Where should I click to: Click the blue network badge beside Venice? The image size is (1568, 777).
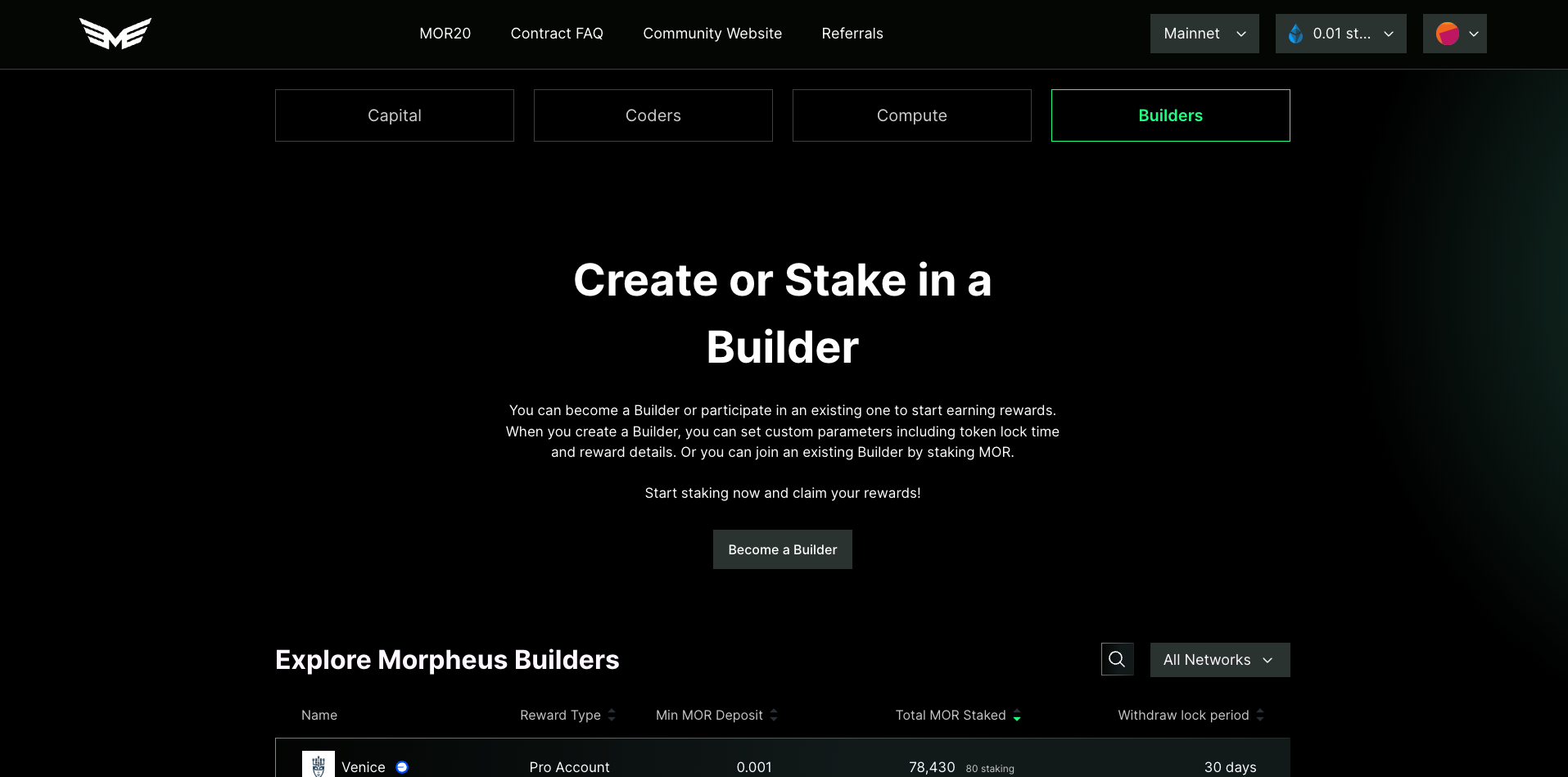402,767
